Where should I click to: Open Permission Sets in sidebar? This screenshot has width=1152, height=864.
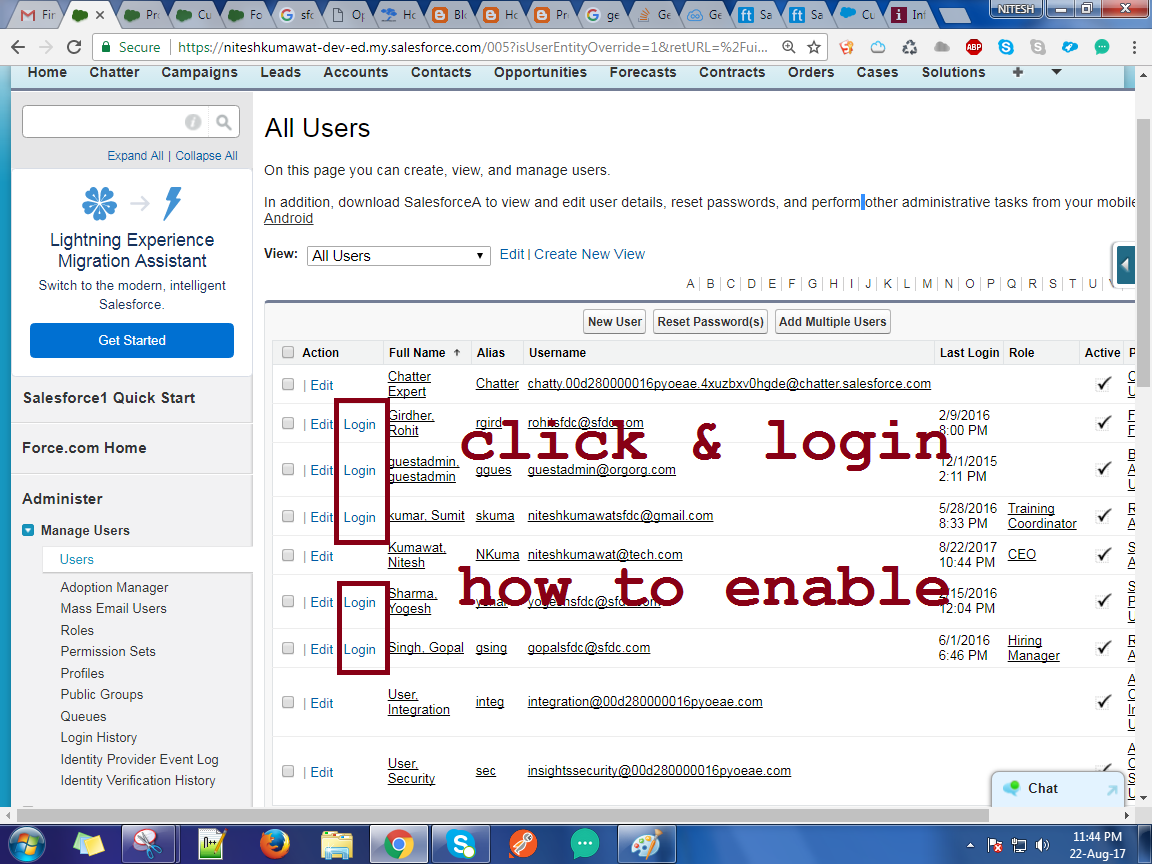coord(108,651)
